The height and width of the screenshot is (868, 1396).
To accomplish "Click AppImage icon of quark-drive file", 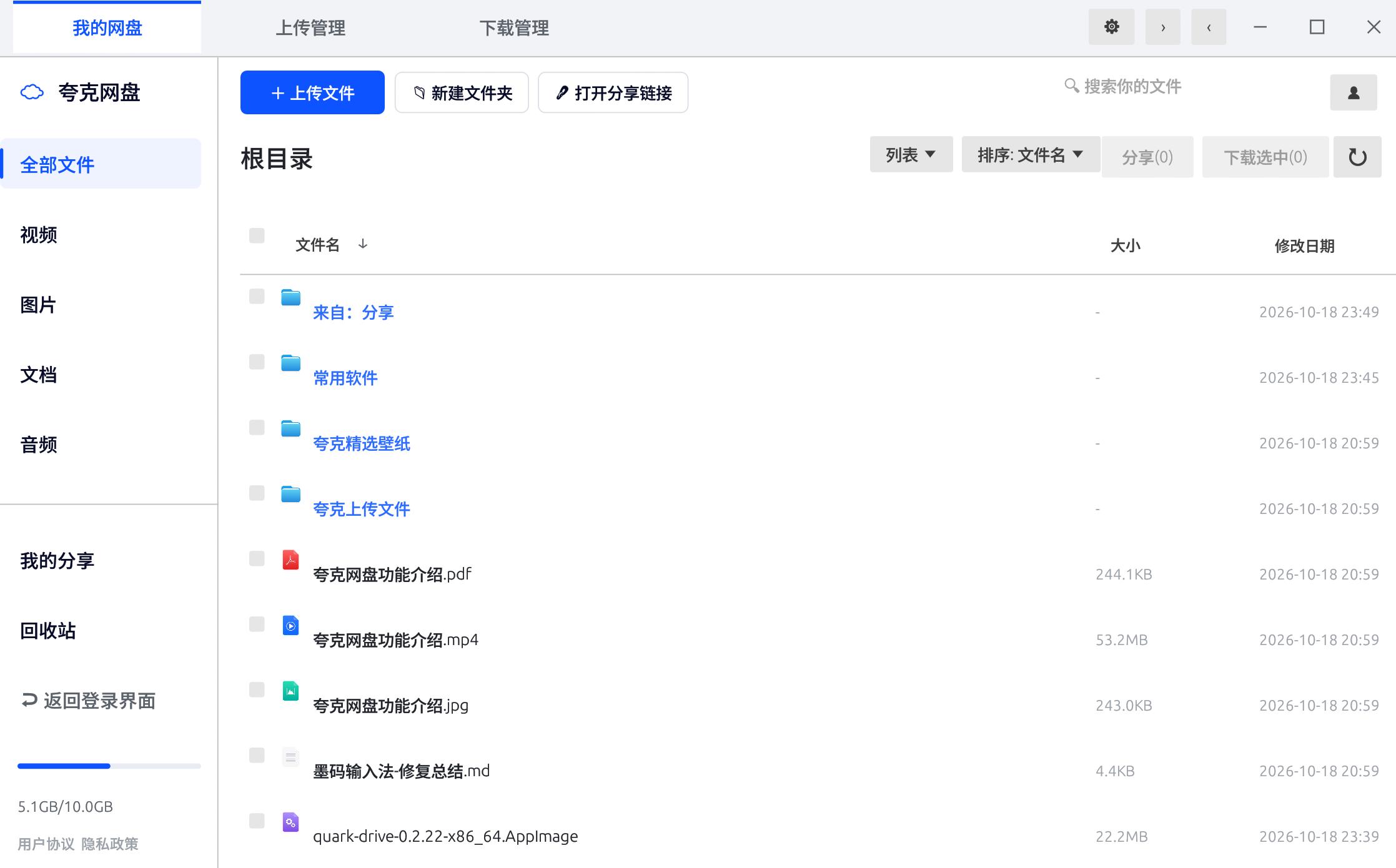I will (290, 822).
